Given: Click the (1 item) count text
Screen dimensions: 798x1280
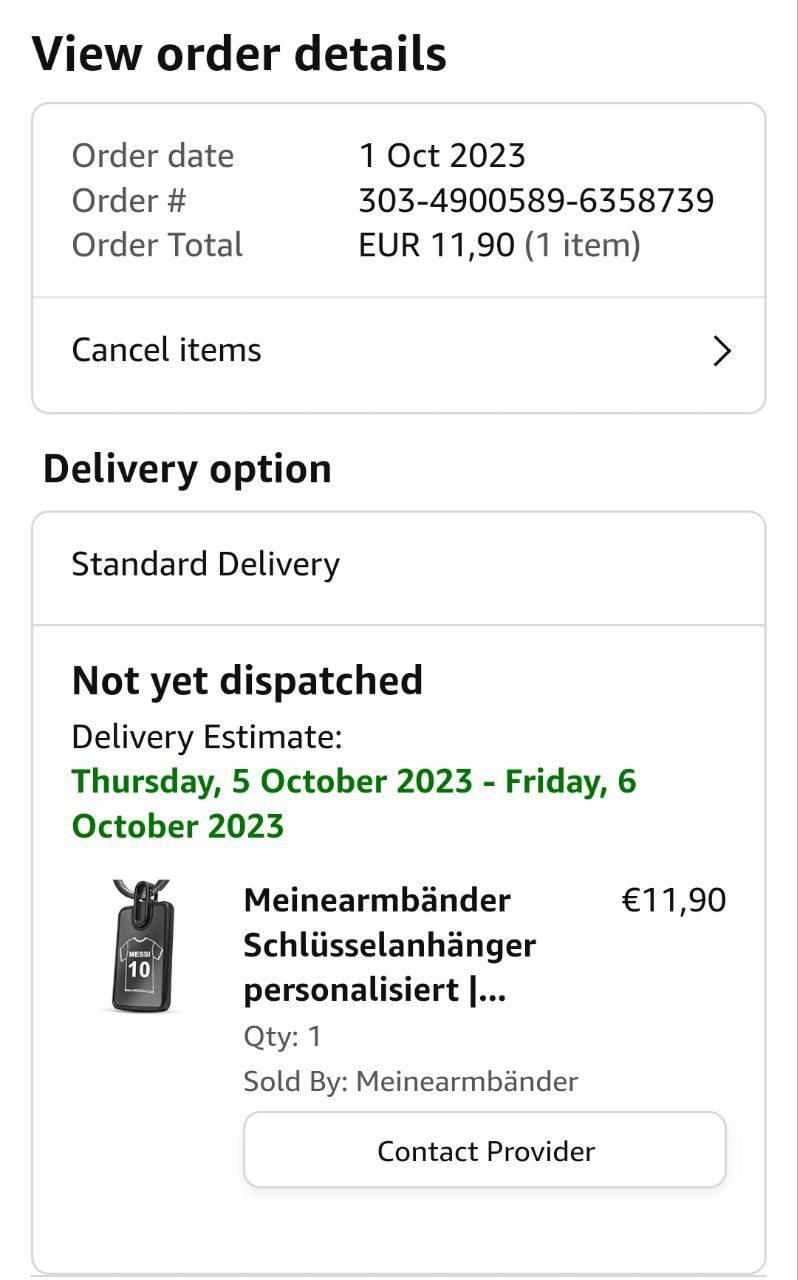Looking at the screenshot, I should [x=583, y=245].
